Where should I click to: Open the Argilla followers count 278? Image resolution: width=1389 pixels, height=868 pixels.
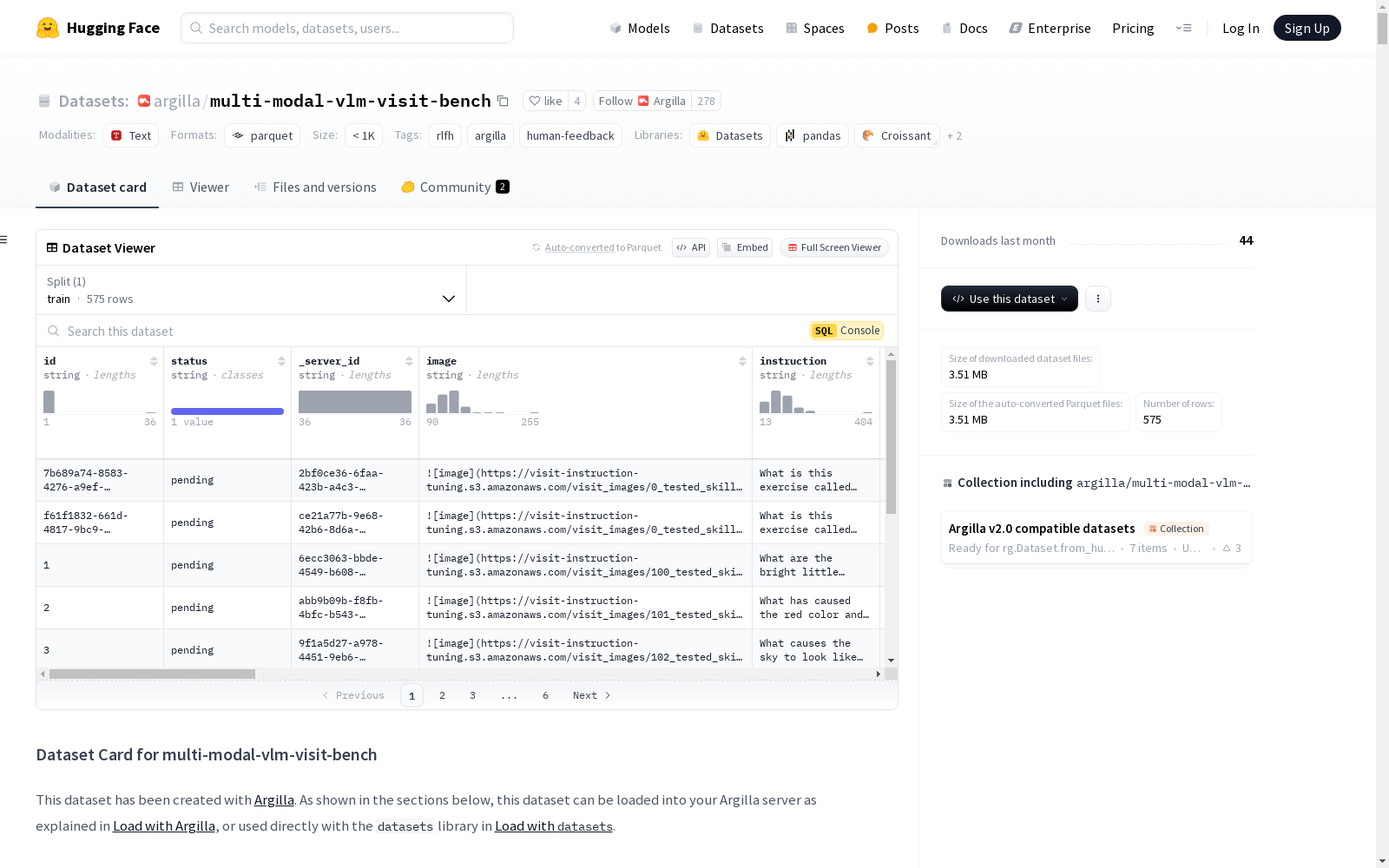[707, 101]
